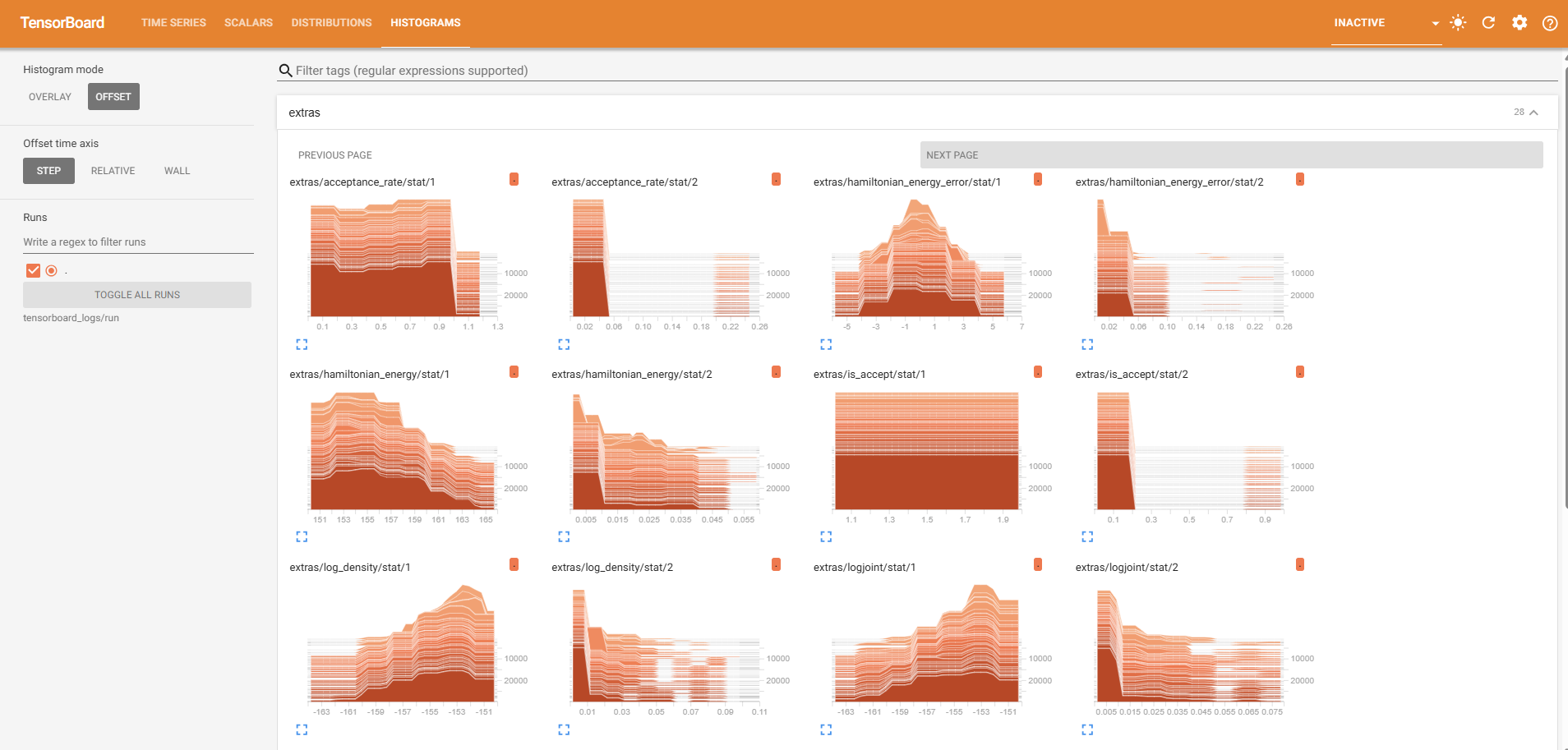
Task: Expand extras/acceptance_rate/stat/1 to fullscreen view
Action: pos(302,344)
